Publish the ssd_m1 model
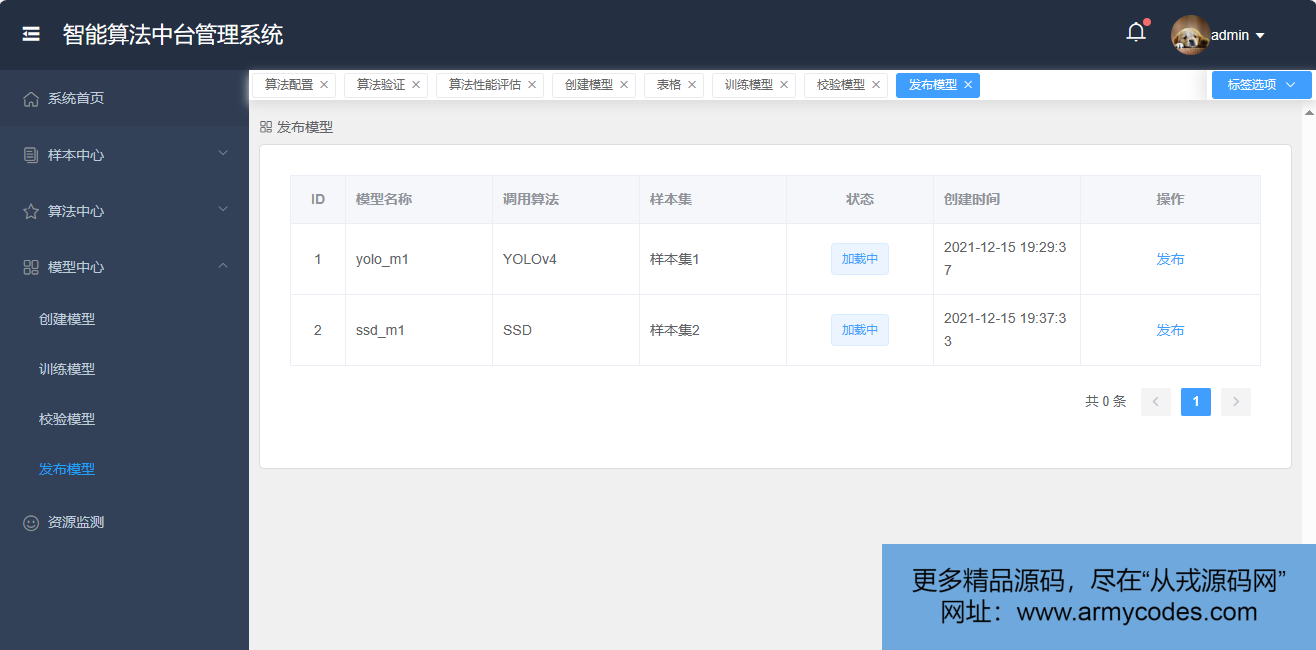1316x650 pixels. click(x=1170, y=330)
